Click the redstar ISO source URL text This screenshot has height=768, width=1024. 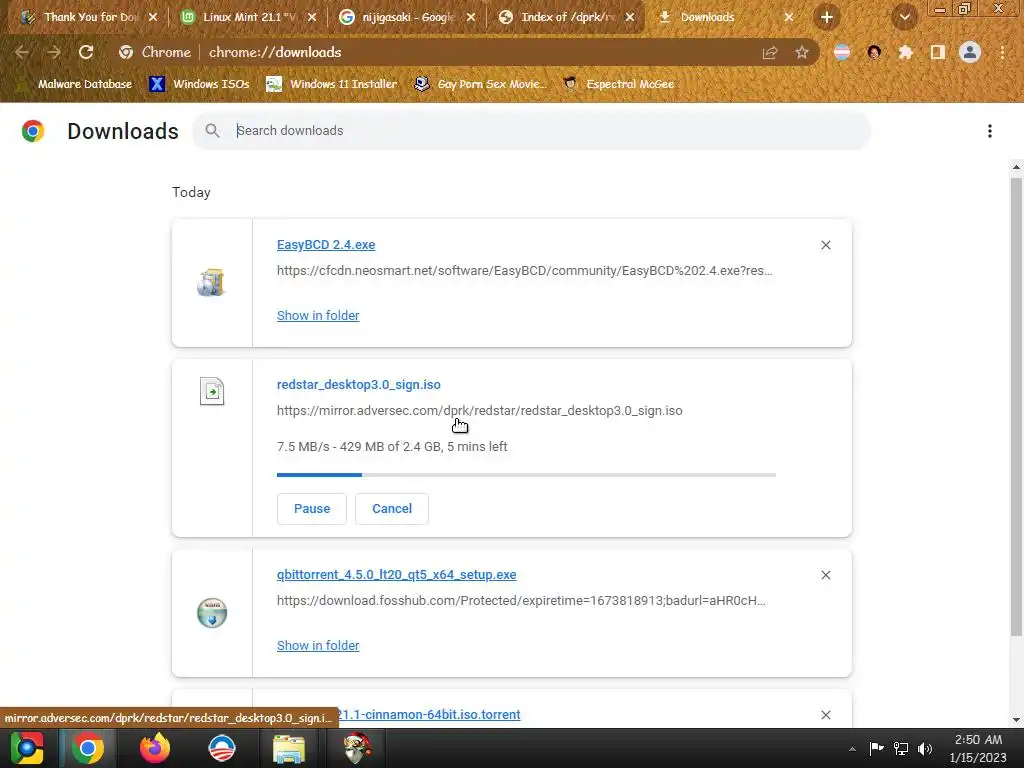479,411
